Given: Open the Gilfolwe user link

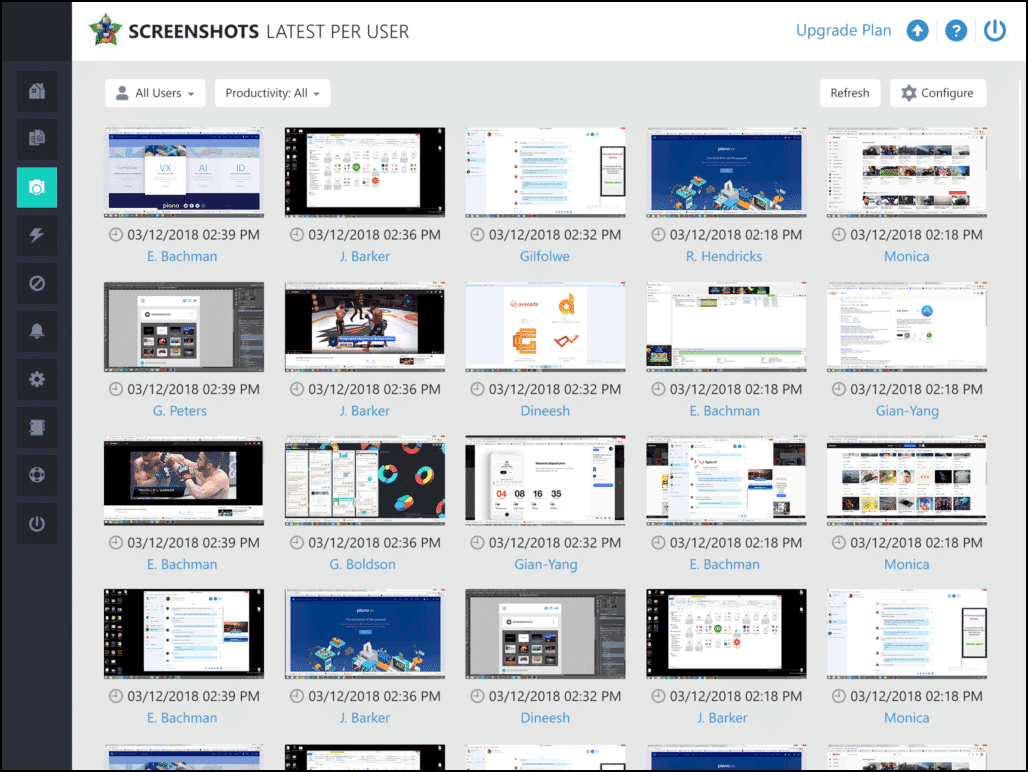Looking at the screenshot, I should tap(545, 256).
